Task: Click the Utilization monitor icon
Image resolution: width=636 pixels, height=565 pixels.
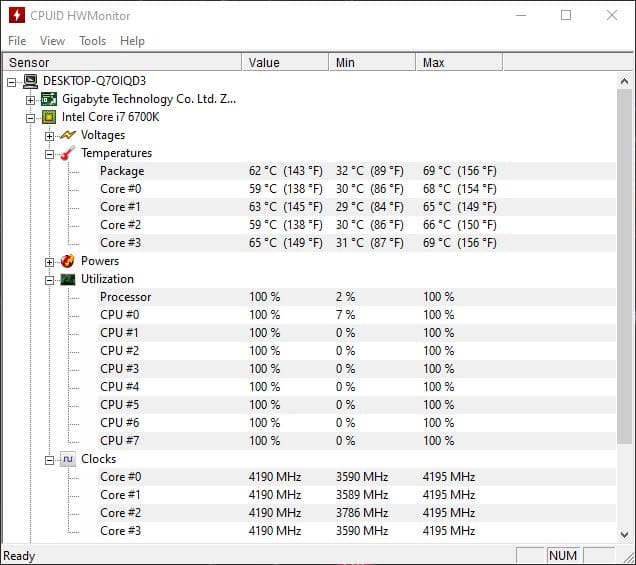Action: pyautogui.click(x=68, y=279)
